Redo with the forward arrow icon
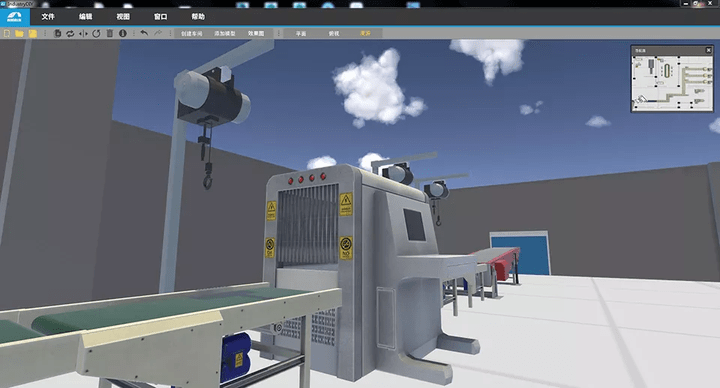The height and width of the screenshot is (388, 720). pyautogui.click(x=158, y=33)
